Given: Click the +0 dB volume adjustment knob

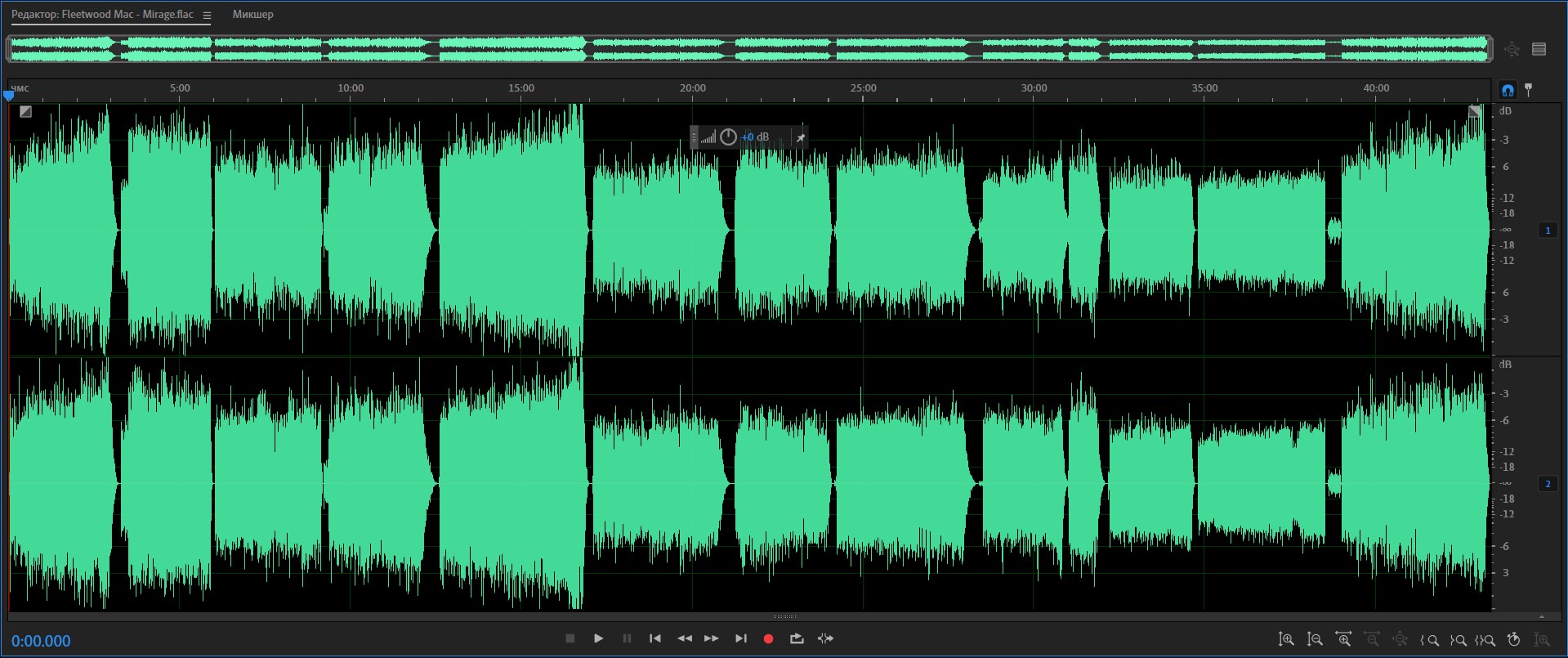Looking at the screenshot, I should point(728,137).
